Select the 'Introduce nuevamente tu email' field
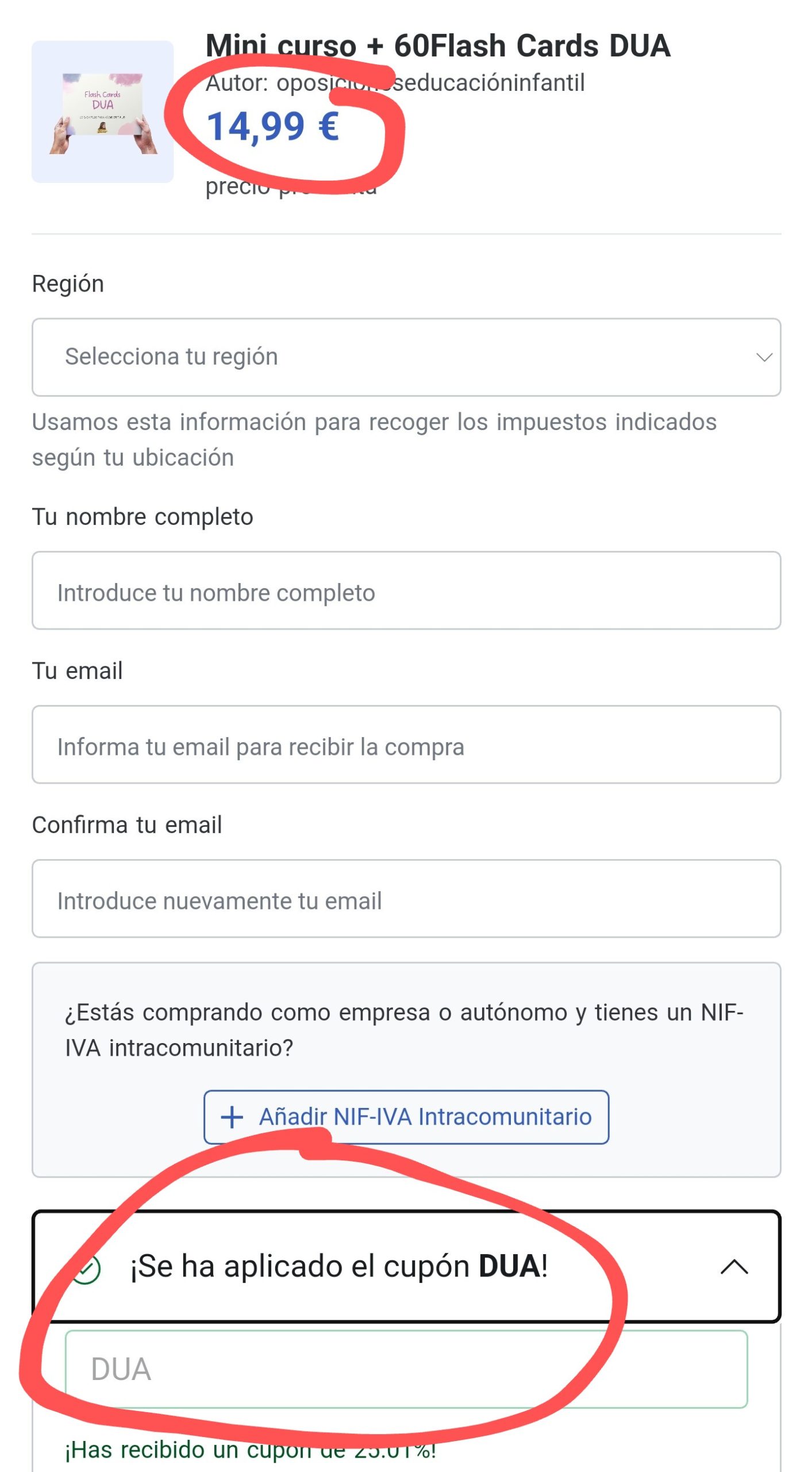 point(406,899)
